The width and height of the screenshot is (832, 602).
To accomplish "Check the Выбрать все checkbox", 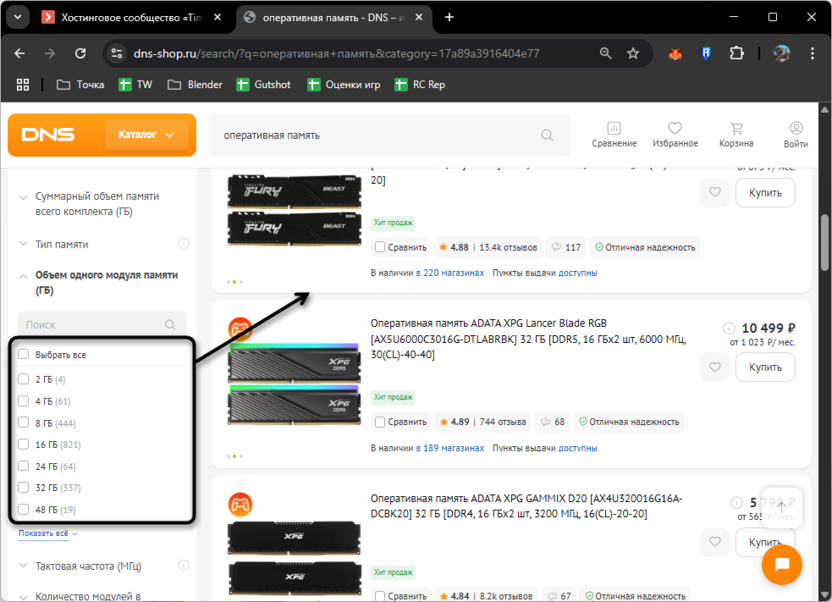I will pyautogui.click(x=23, y=354).
